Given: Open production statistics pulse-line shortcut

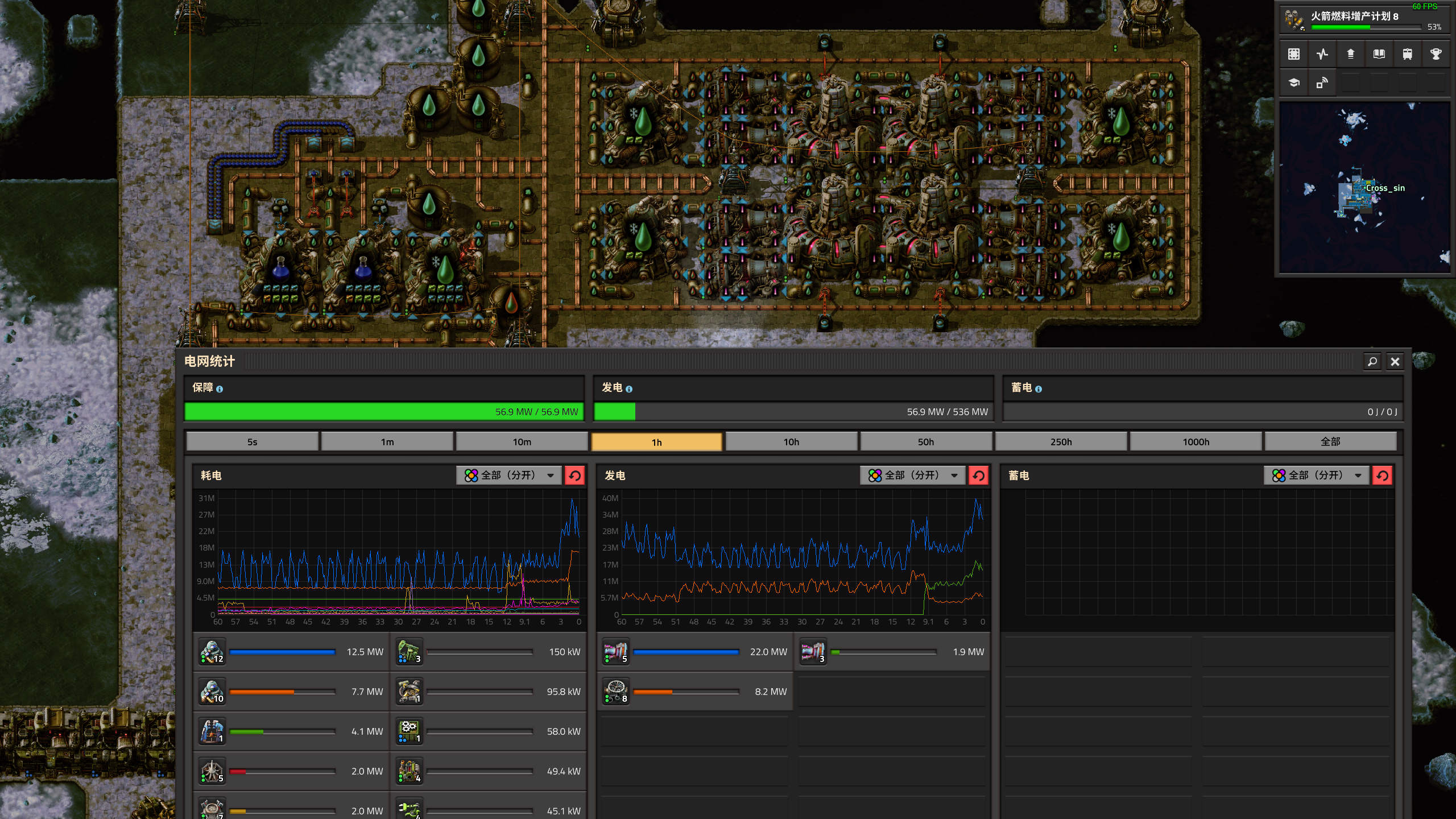Looking at the screenshot, I should [x=1322, y=54].
